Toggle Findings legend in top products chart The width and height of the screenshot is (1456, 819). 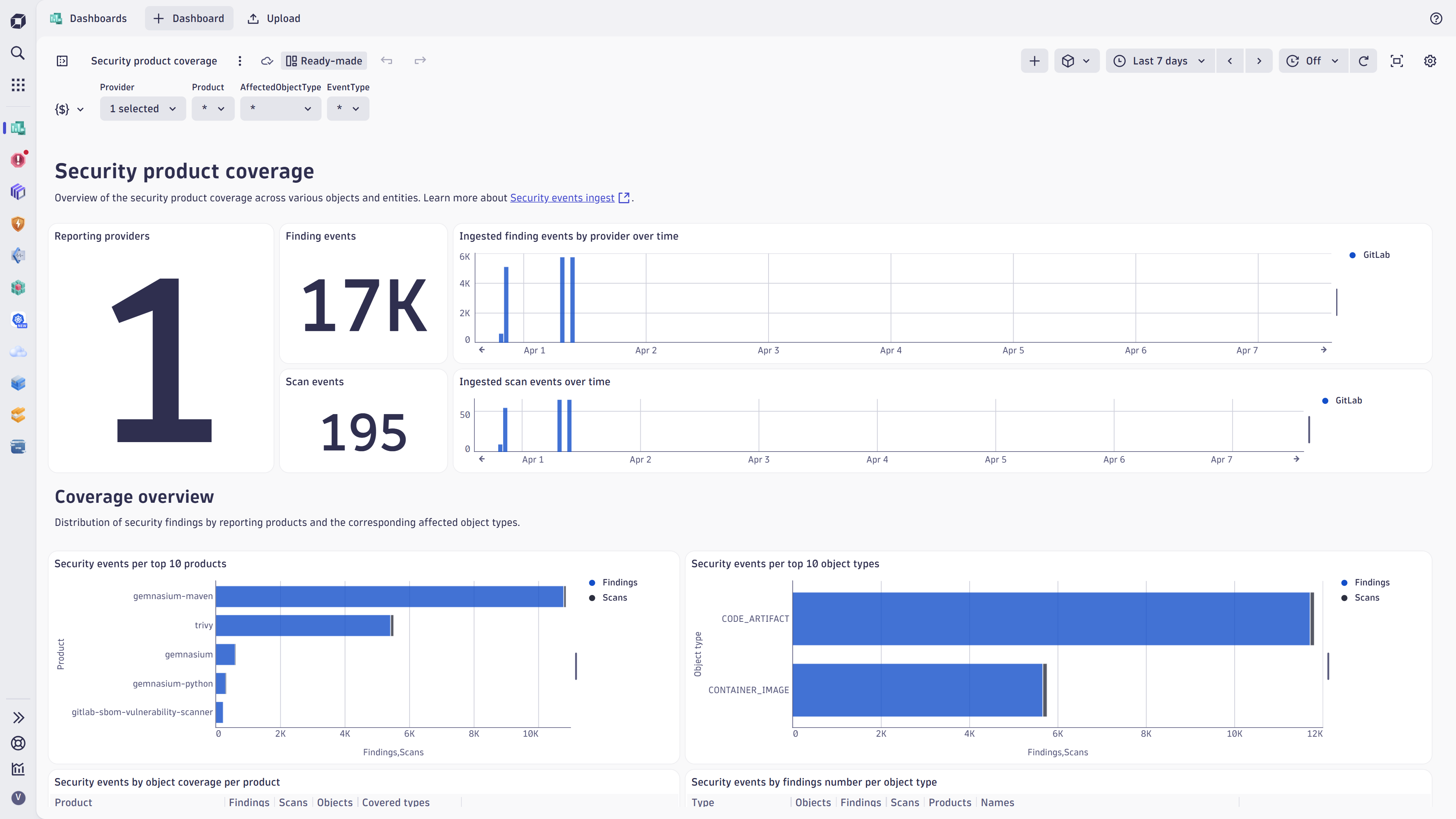(613, 582)
